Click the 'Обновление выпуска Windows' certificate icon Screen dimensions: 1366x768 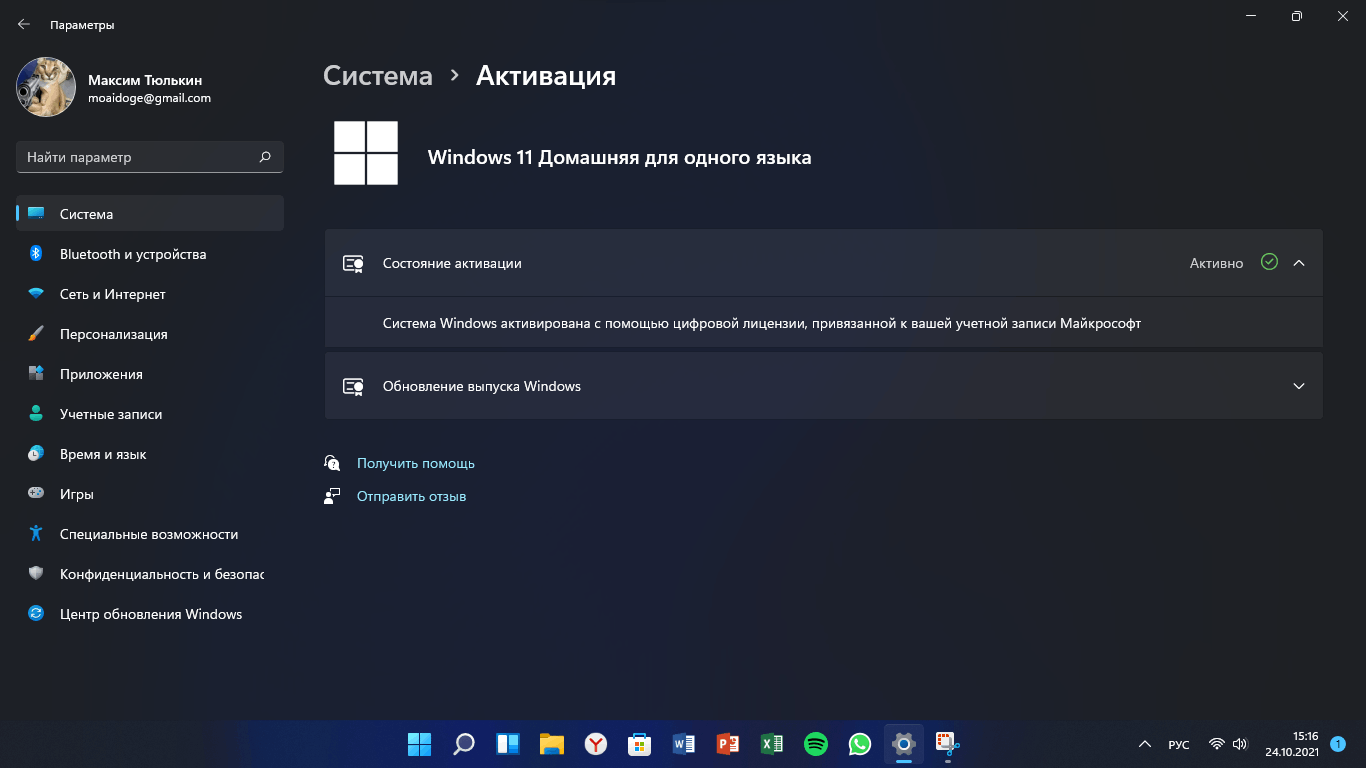click(353, 386)
